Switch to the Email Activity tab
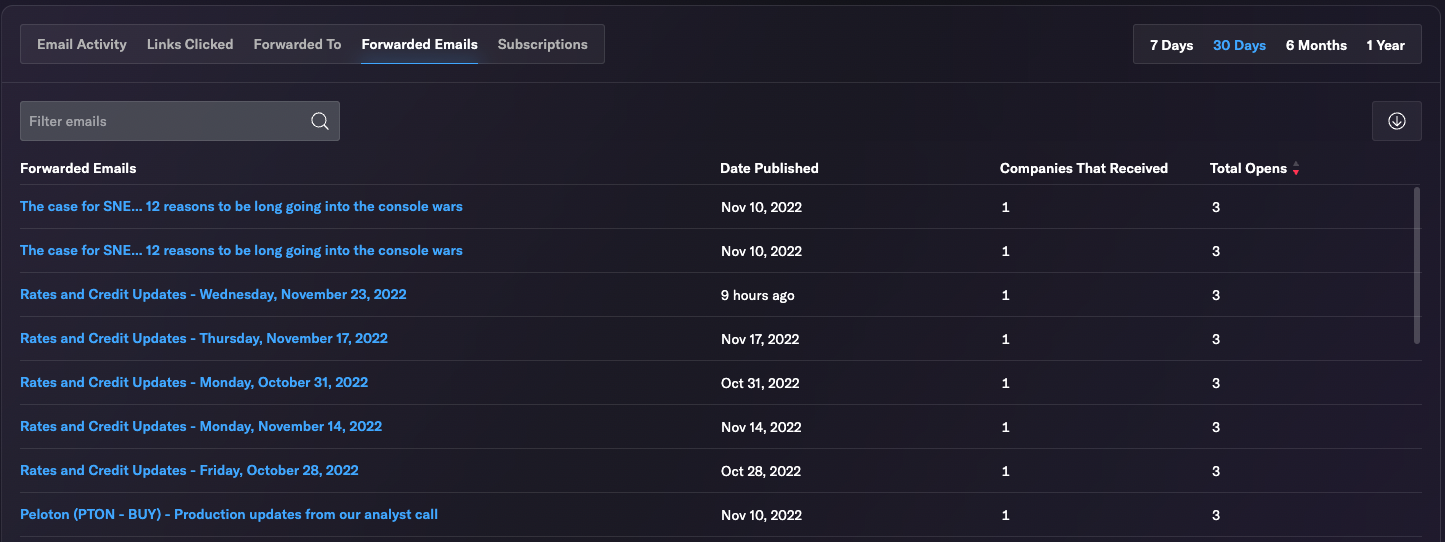This screenshot has width=1445, height=542. [x=82, y=44]
